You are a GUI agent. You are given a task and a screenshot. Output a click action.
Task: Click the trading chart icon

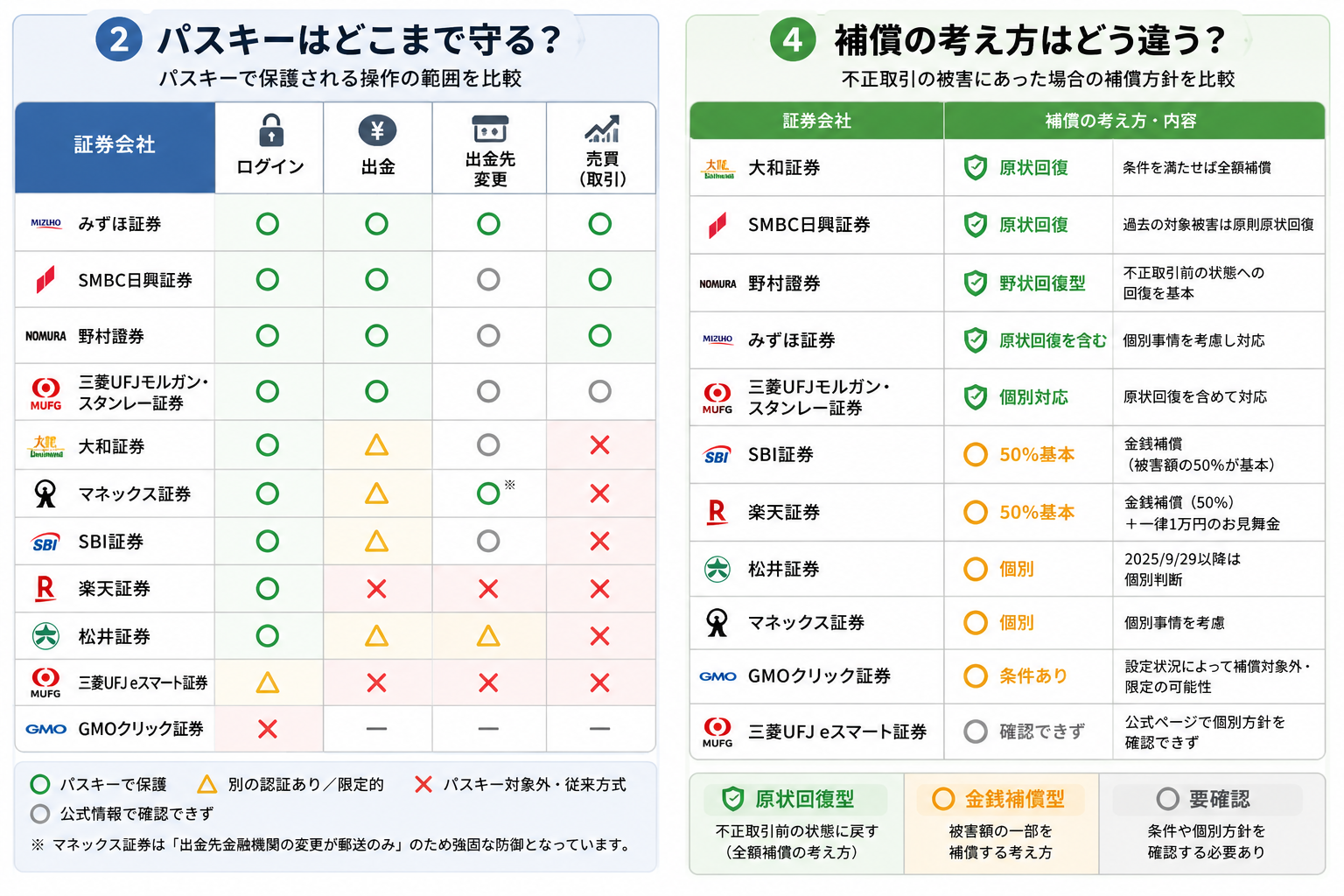tap(602, 129)
